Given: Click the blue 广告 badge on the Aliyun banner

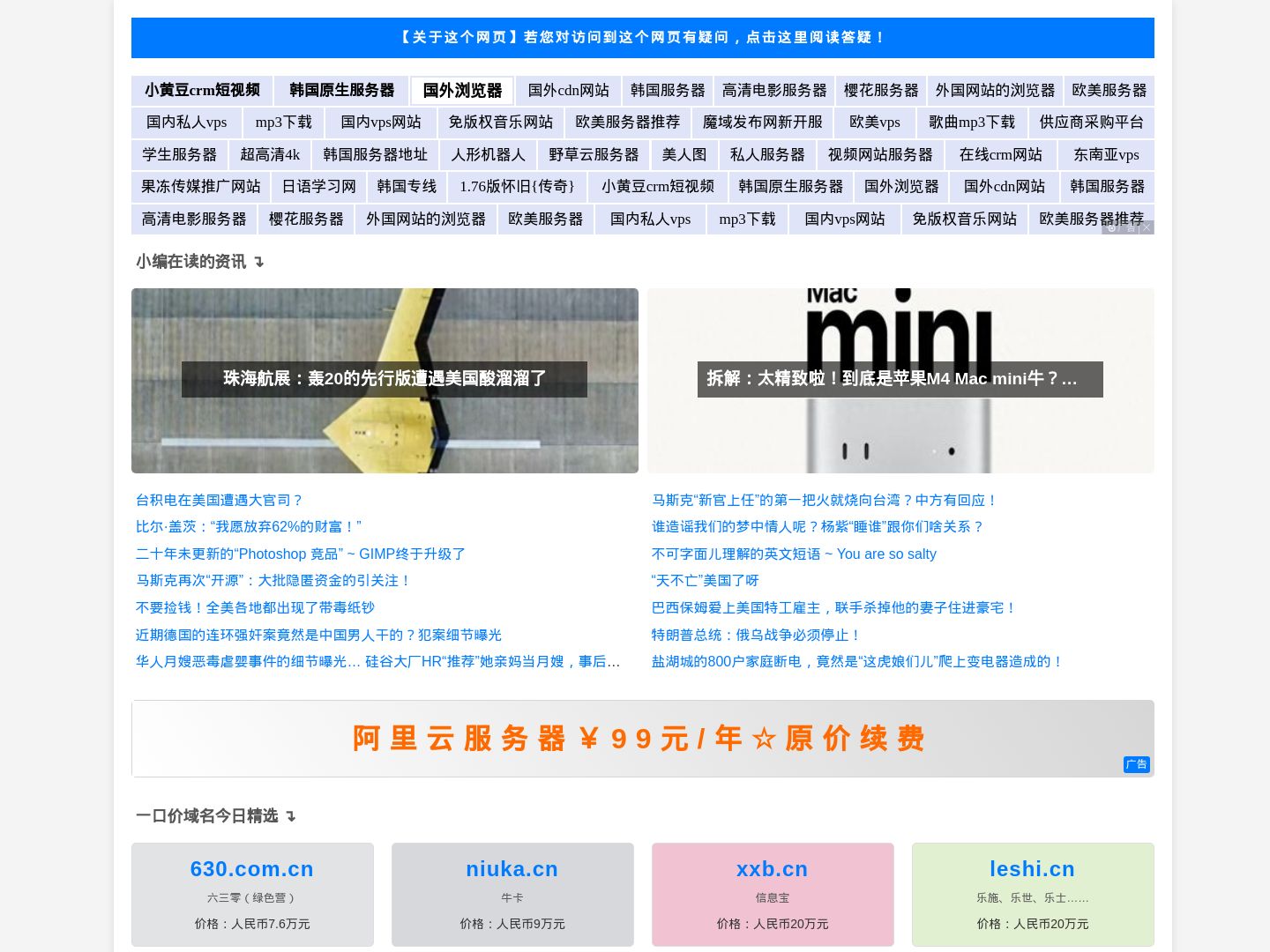Looking at the screenshot, I should [1137, 764].
